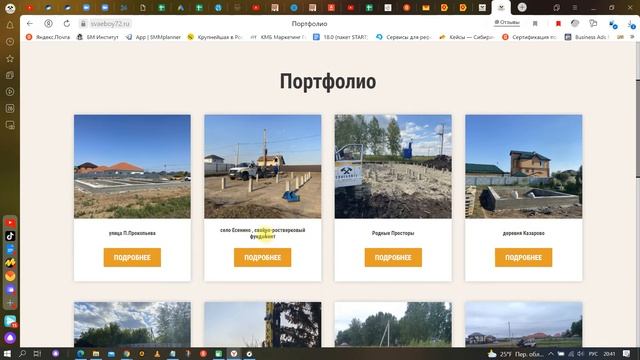This screenshot has height=360, width=640.
Task: Open favorites star icon in the sidebar
Action: tap(10, 58)
